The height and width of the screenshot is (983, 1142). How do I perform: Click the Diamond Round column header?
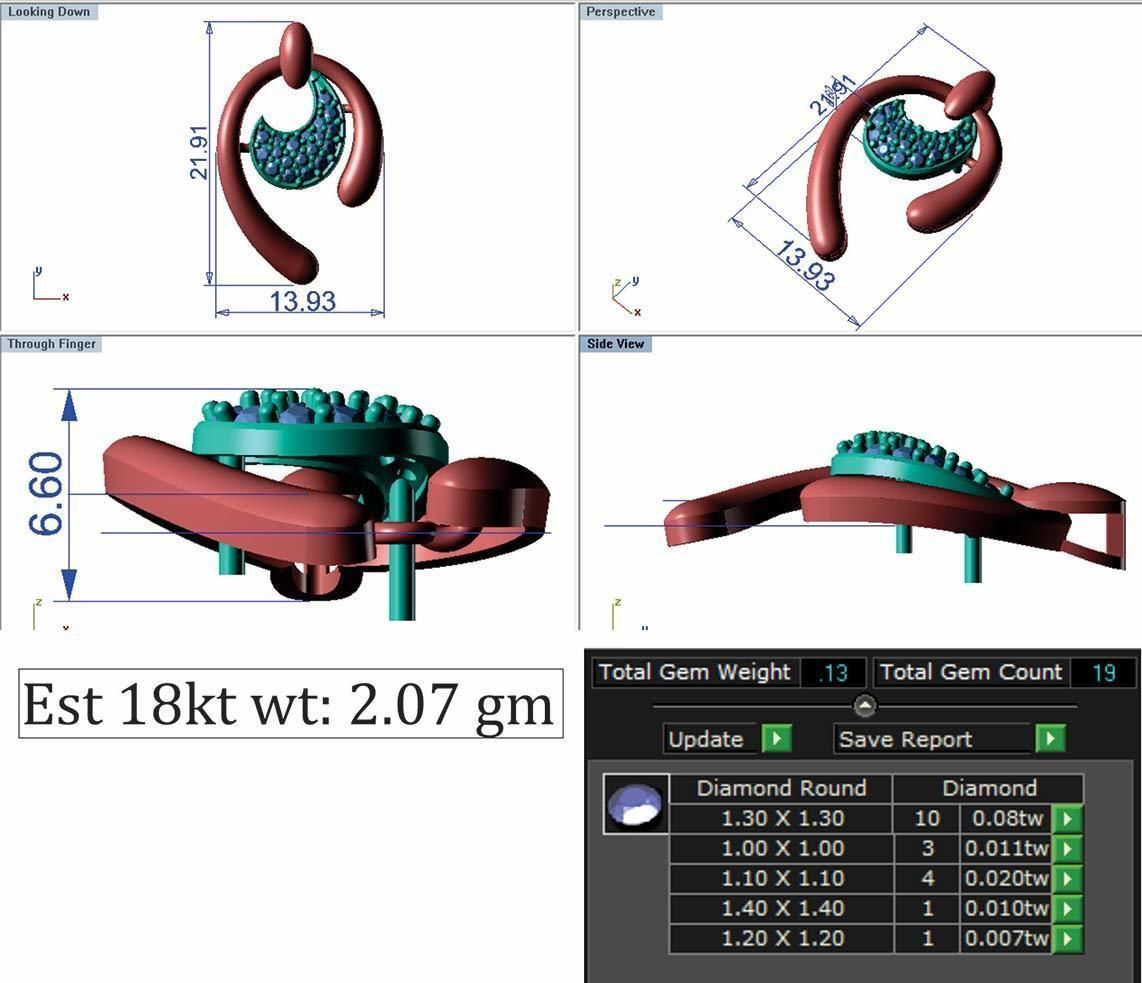[781, 788]
